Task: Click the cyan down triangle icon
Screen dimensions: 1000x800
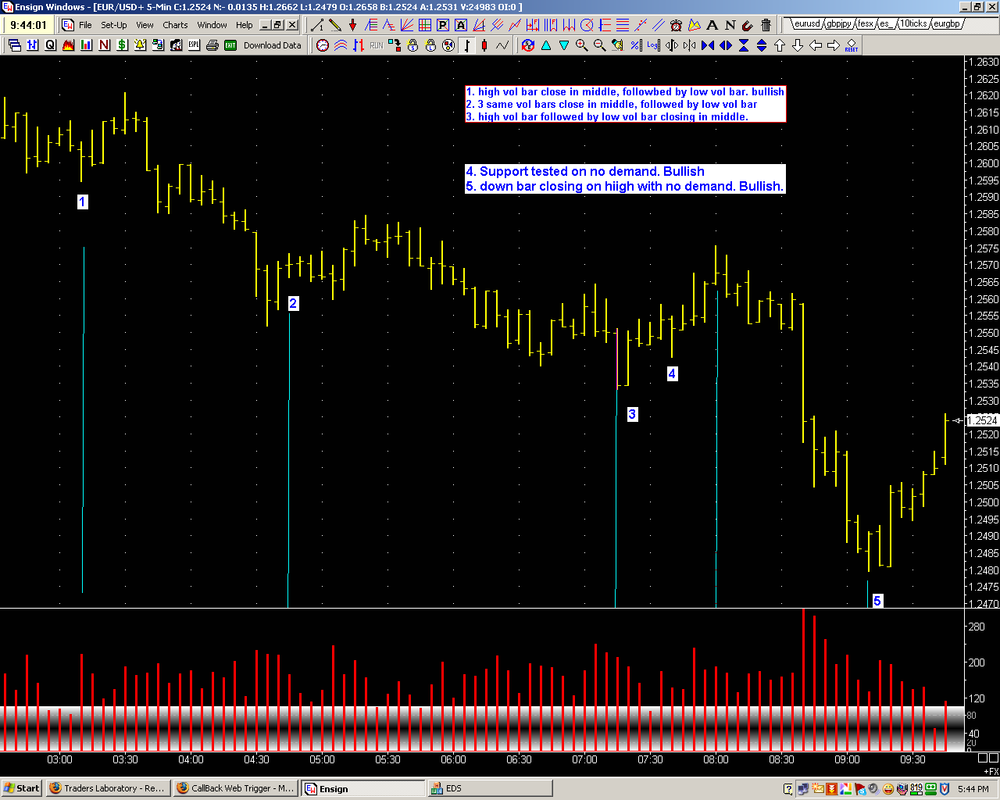Action: coord(564,45)
